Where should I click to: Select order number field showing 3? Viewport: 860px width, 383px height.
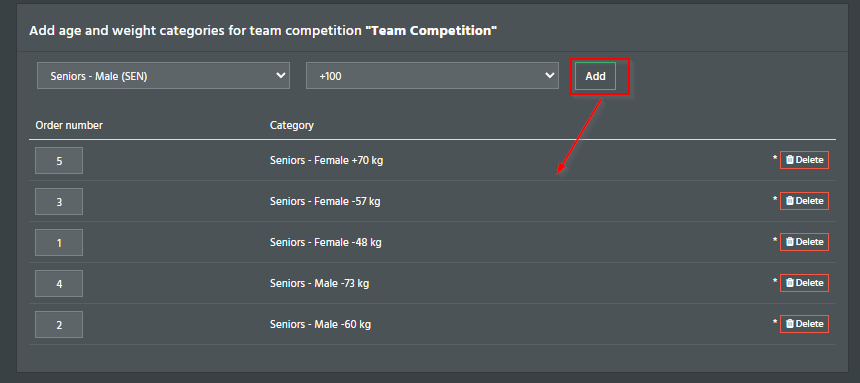point(59,202)
